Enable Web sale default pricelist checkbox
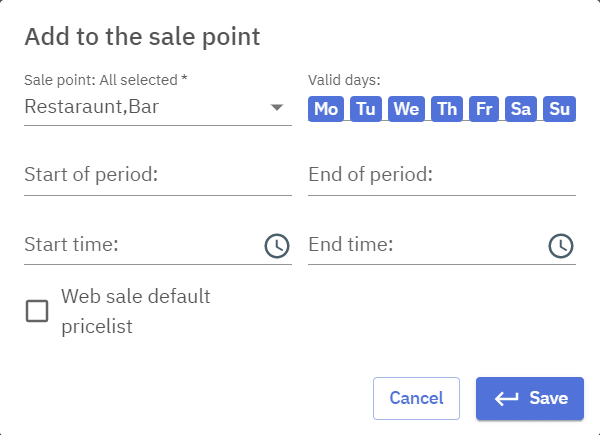The width and height of the screenshot is (600, 435). coord(37,311)
